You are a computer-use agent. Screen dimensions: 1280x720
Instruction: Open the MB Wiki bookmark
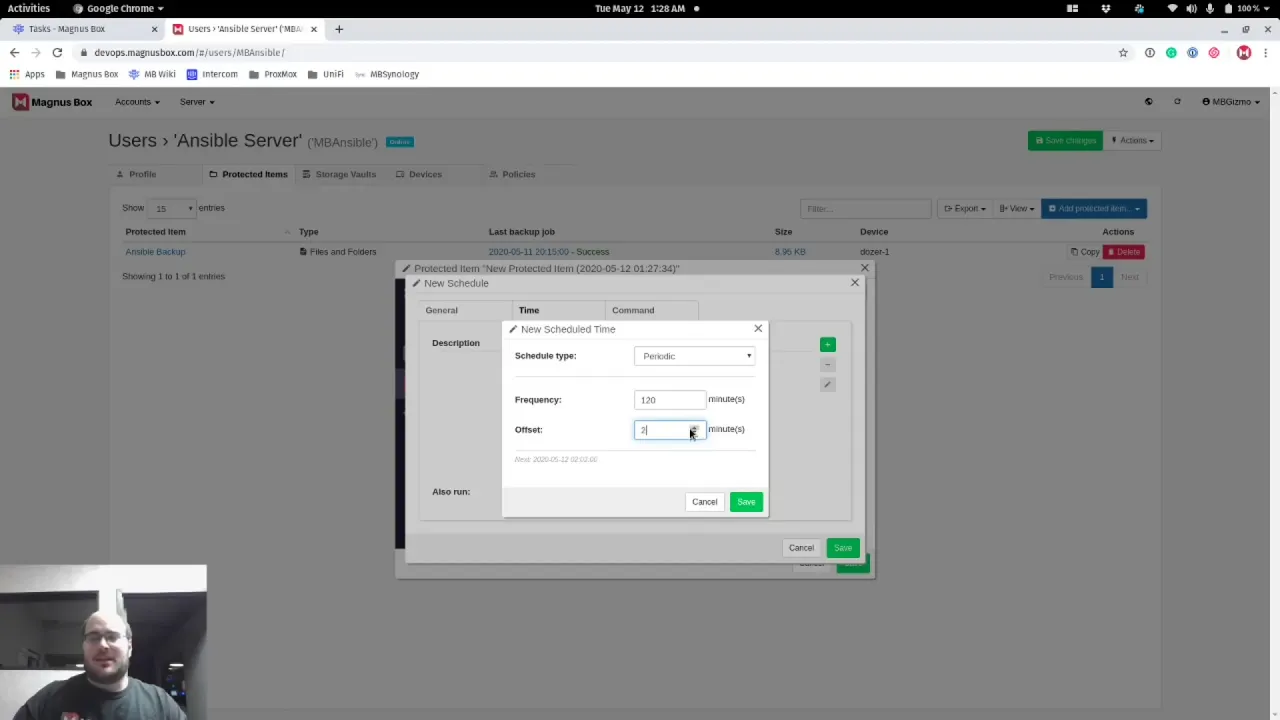(152, 74)
